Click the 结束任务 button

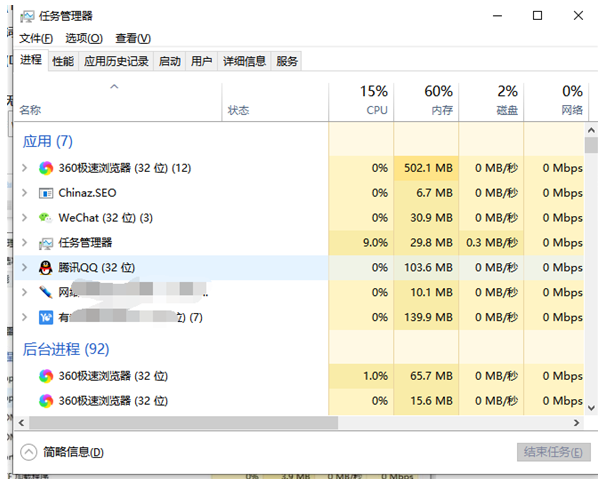click(553, 452)
